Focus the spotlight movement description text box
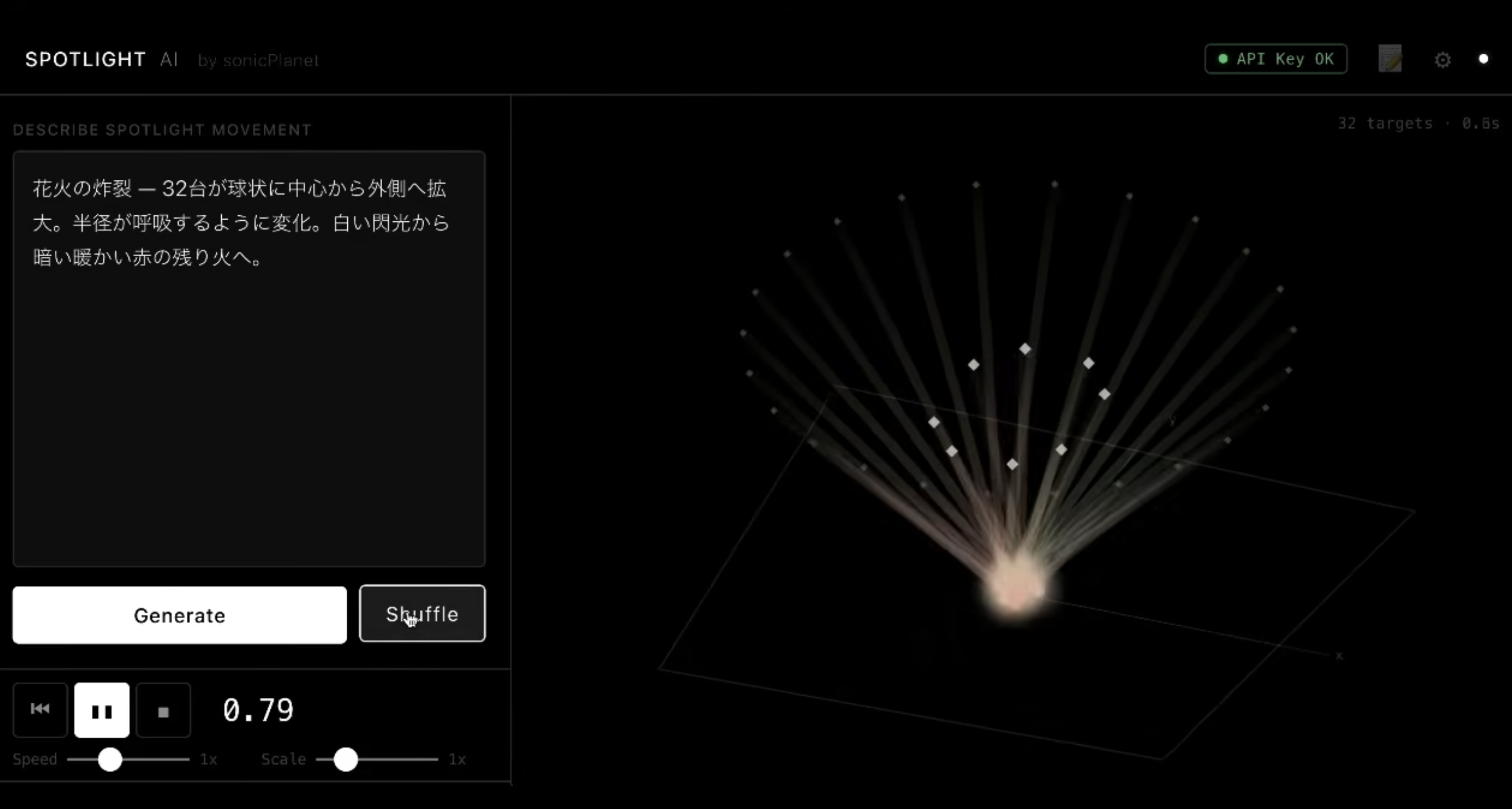 click(x=249, y=359)
